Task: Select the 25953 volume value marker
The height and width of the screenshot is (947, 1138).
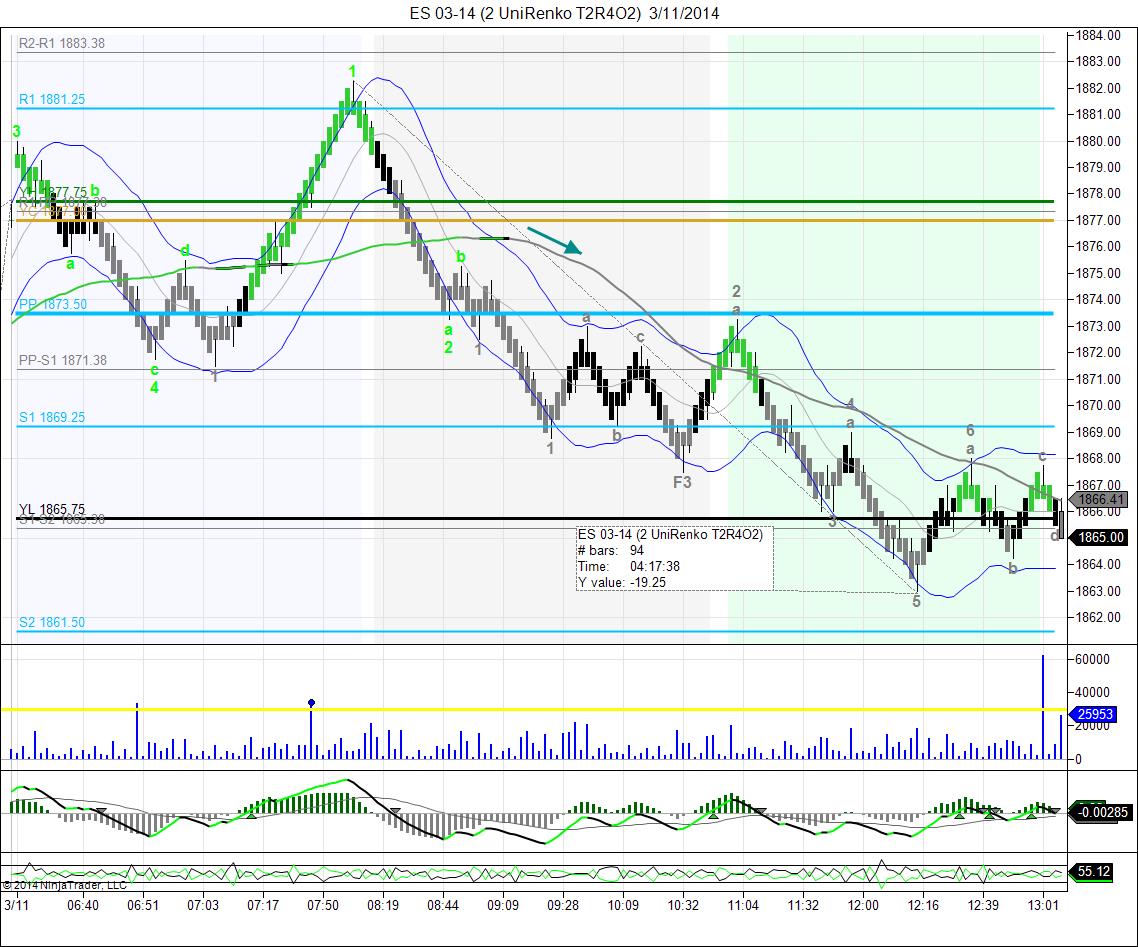Action: click(x=1094, y=714)
